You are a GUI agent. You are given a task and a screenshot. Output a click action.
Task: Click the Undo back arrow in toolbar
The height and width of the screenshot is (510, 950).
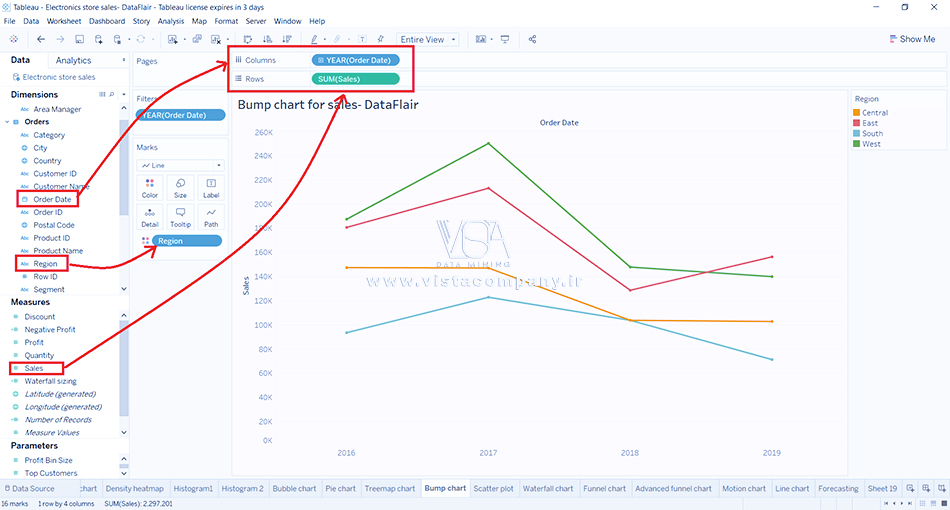(x=40, y=40)
